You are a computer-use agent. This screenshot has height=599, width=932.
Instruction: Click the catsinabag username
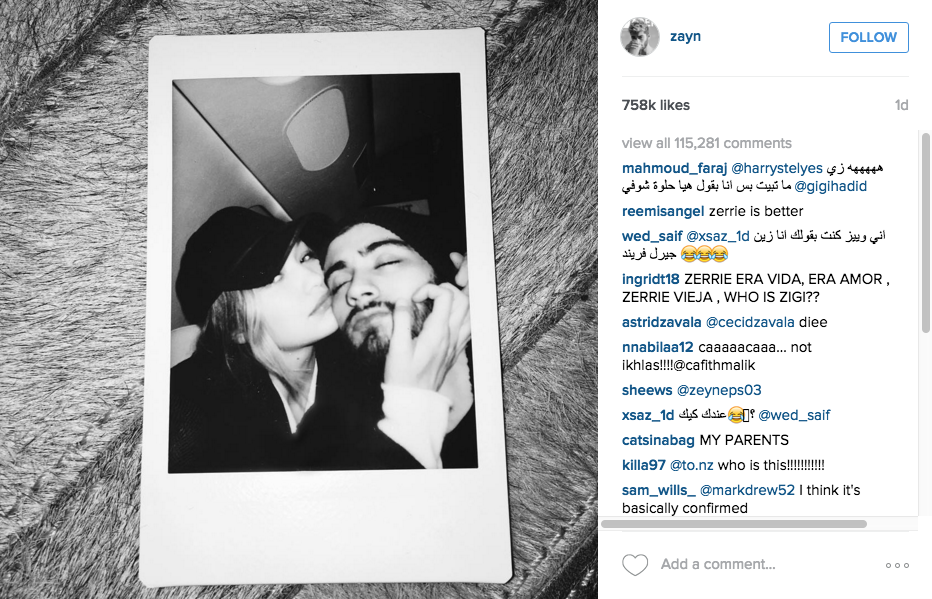click(658, 440)
